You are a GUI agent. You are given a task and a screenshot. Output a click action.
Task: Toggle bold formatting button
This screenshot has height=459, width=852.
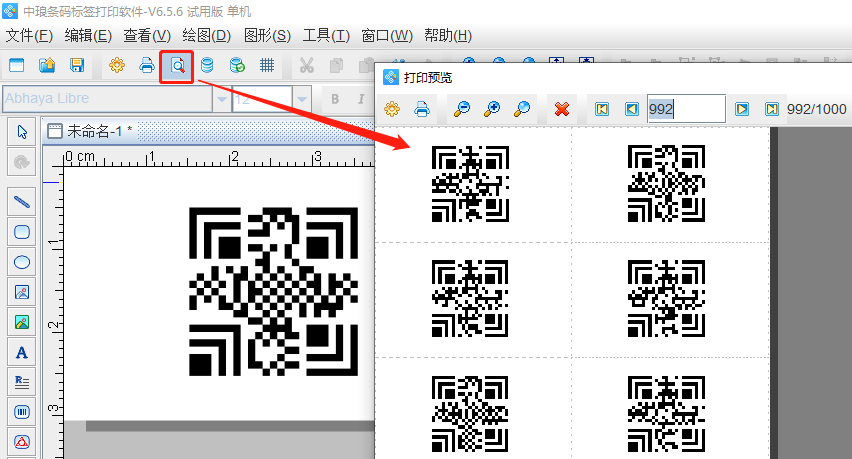coord(335,99)
